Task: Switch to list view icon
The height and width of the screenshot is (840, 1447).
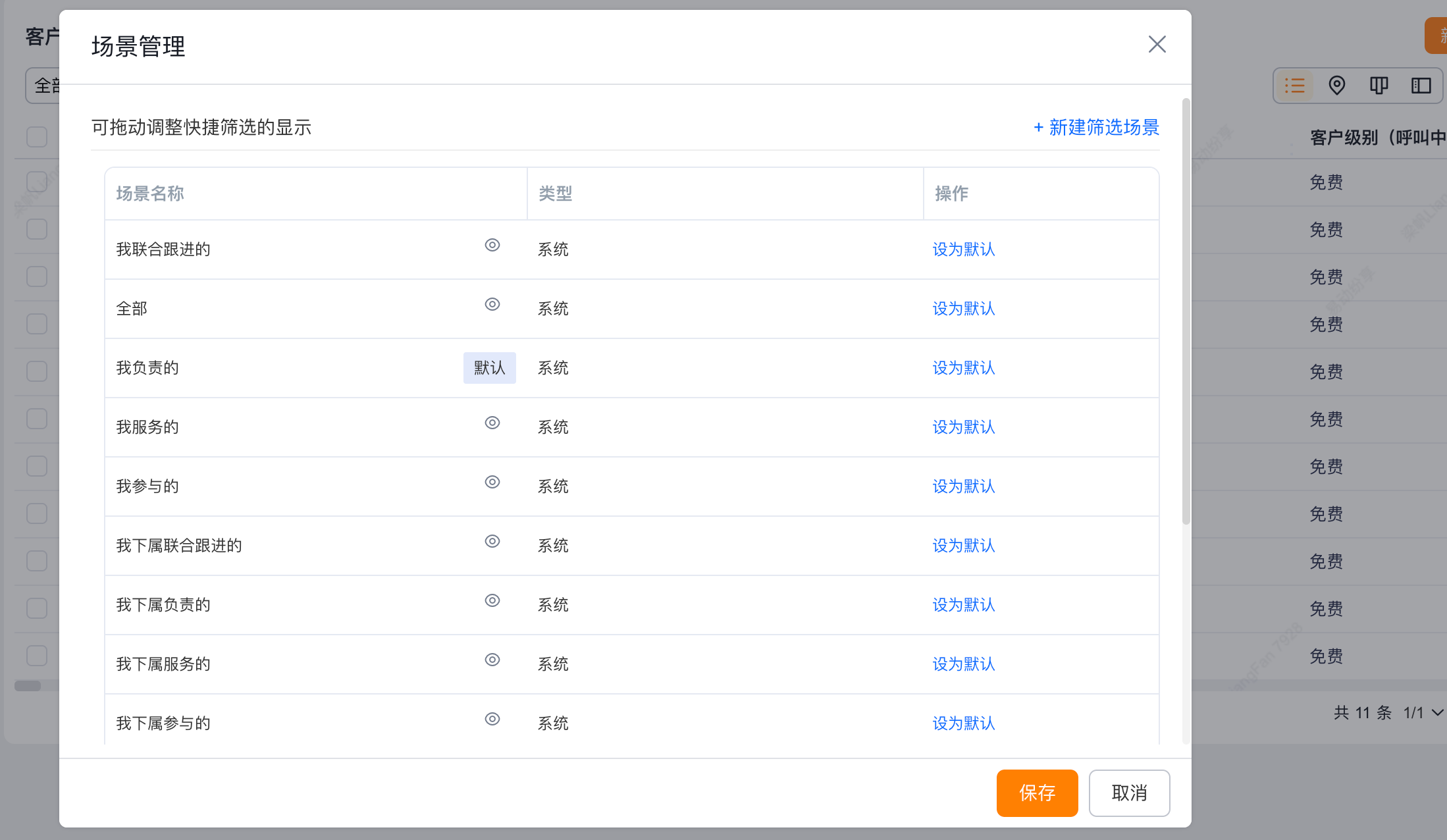Action: 1294,86
